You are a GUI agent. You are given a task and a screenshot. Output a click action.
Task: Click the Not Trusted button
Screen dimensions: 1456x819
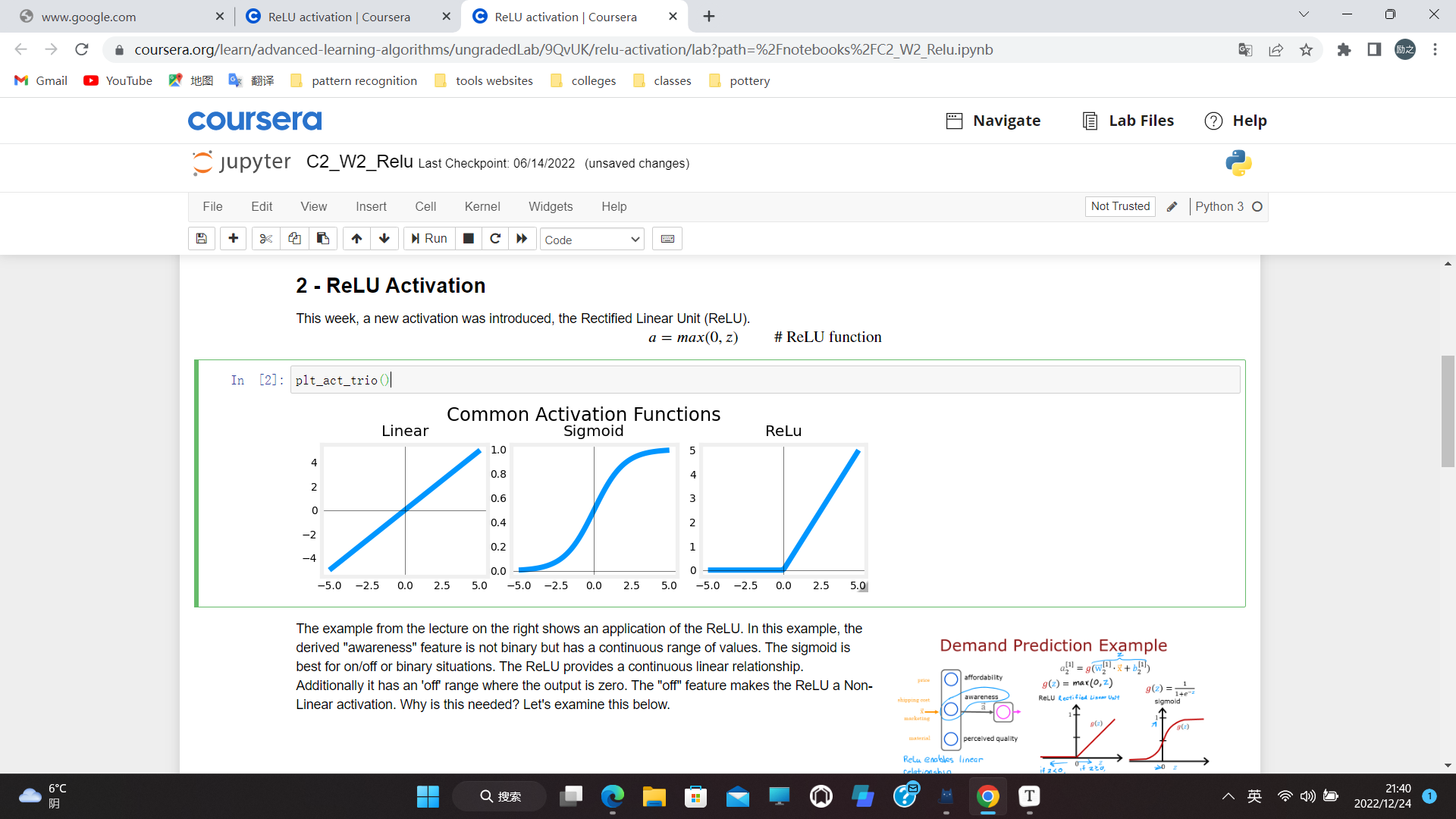(1120, 206)
